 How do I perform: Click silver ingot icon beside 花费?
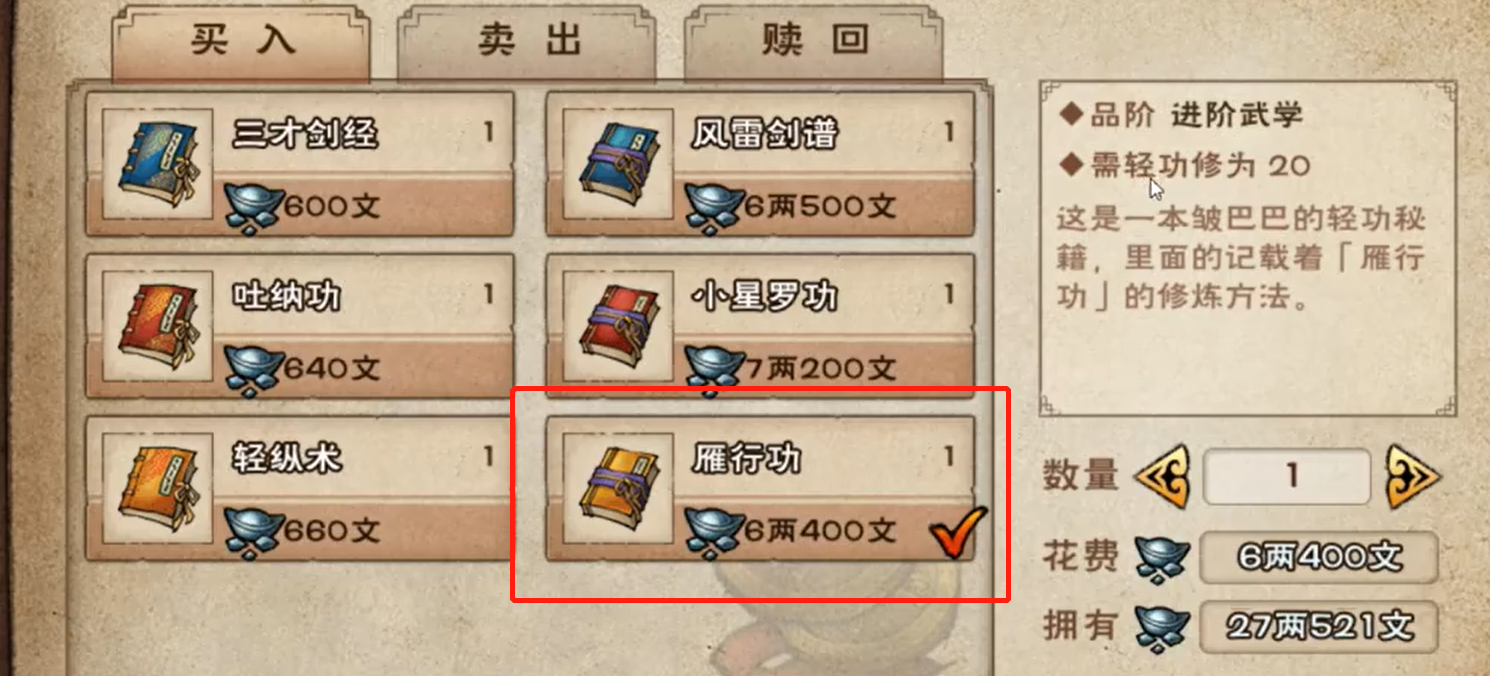pos(1161,557)
